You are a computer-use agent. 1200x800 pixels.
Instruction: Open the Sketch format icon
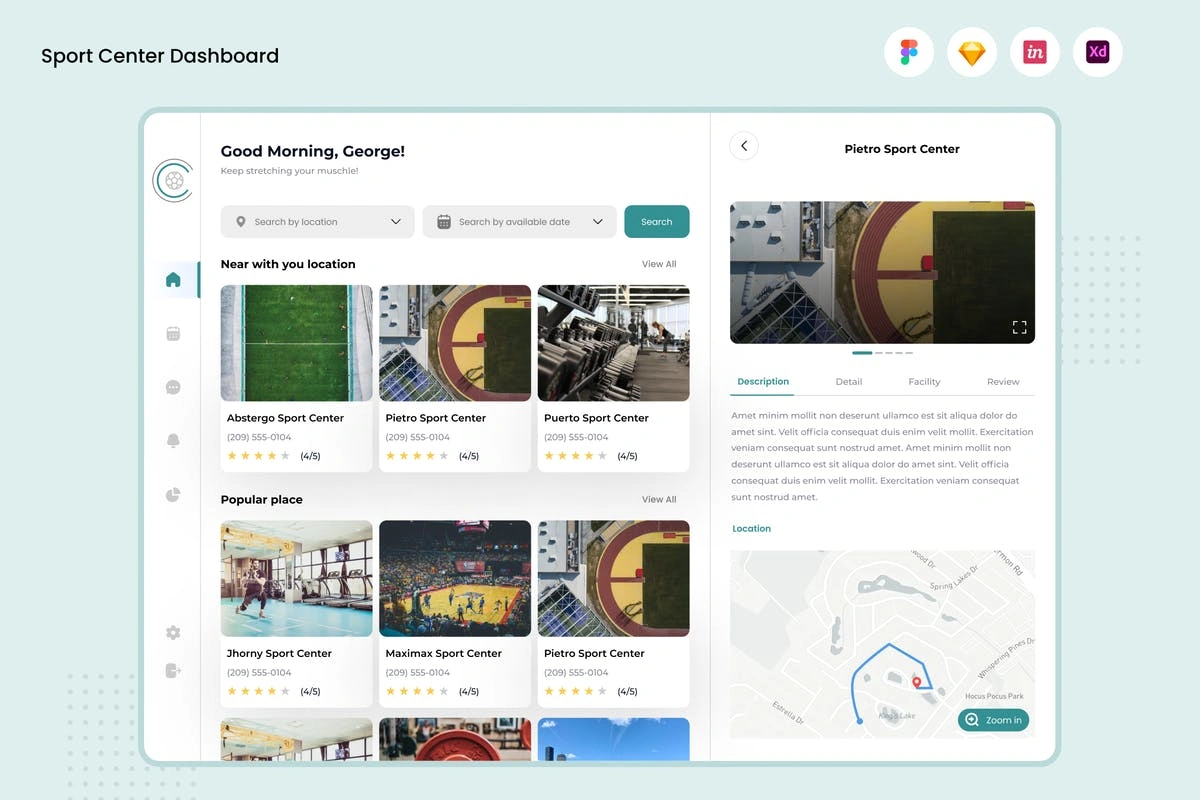coord(972,53)
